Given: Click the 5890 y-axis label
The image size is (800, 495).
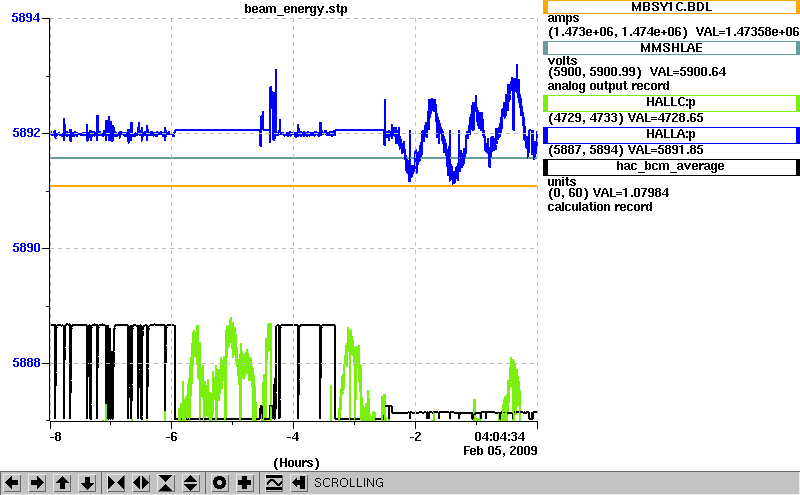Looking at the screenshot, I should [x=26, y=248].
